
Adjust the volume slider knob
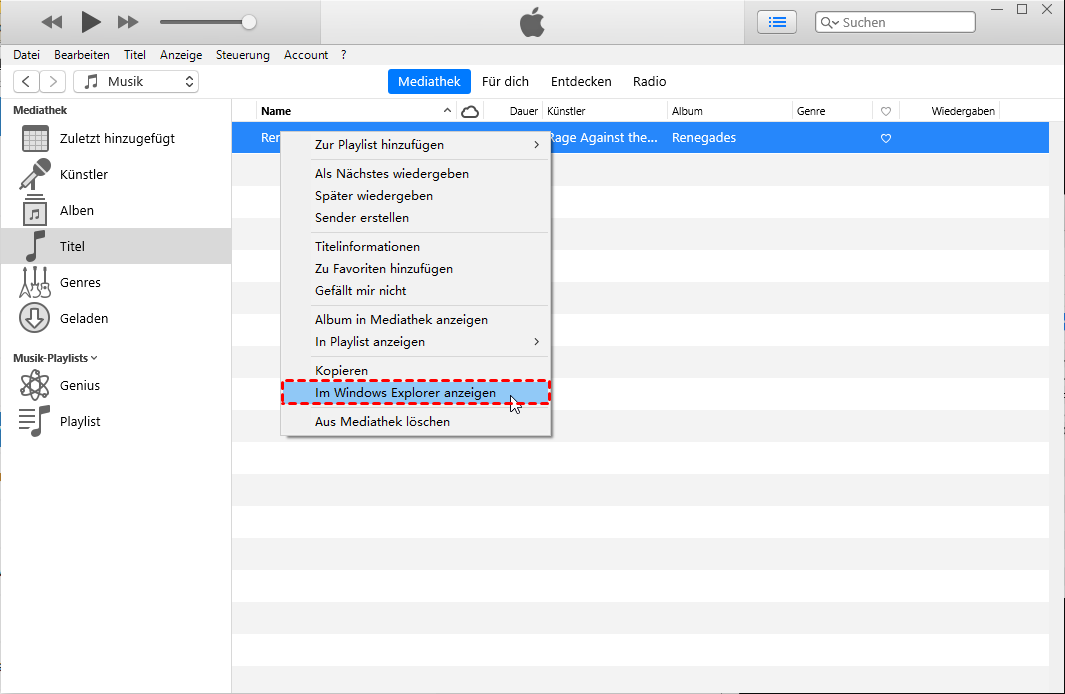[x=249, y=22]
